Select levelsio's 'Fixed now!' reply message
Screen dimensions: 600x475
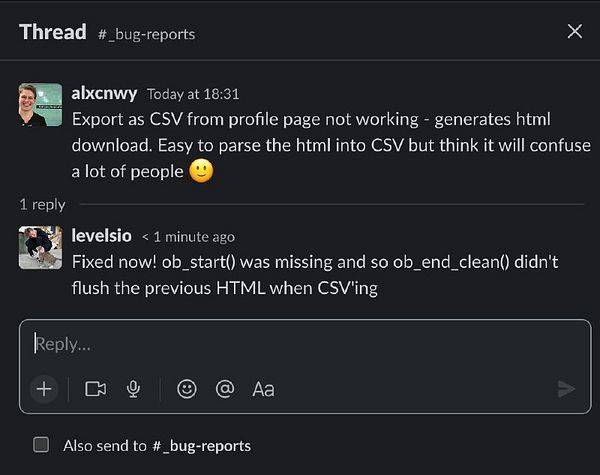[315, 275]
